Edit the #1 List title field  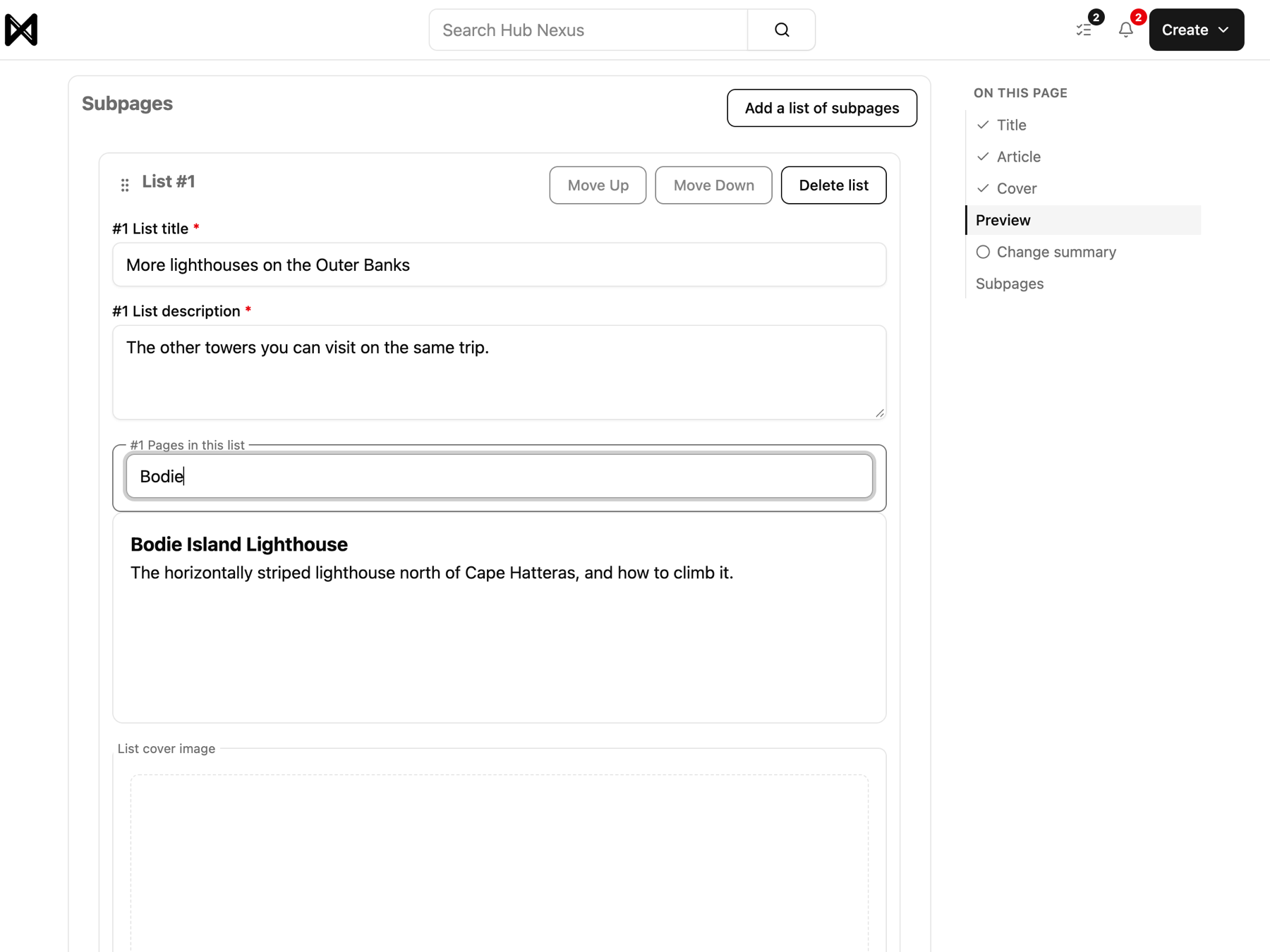(500, 264)
